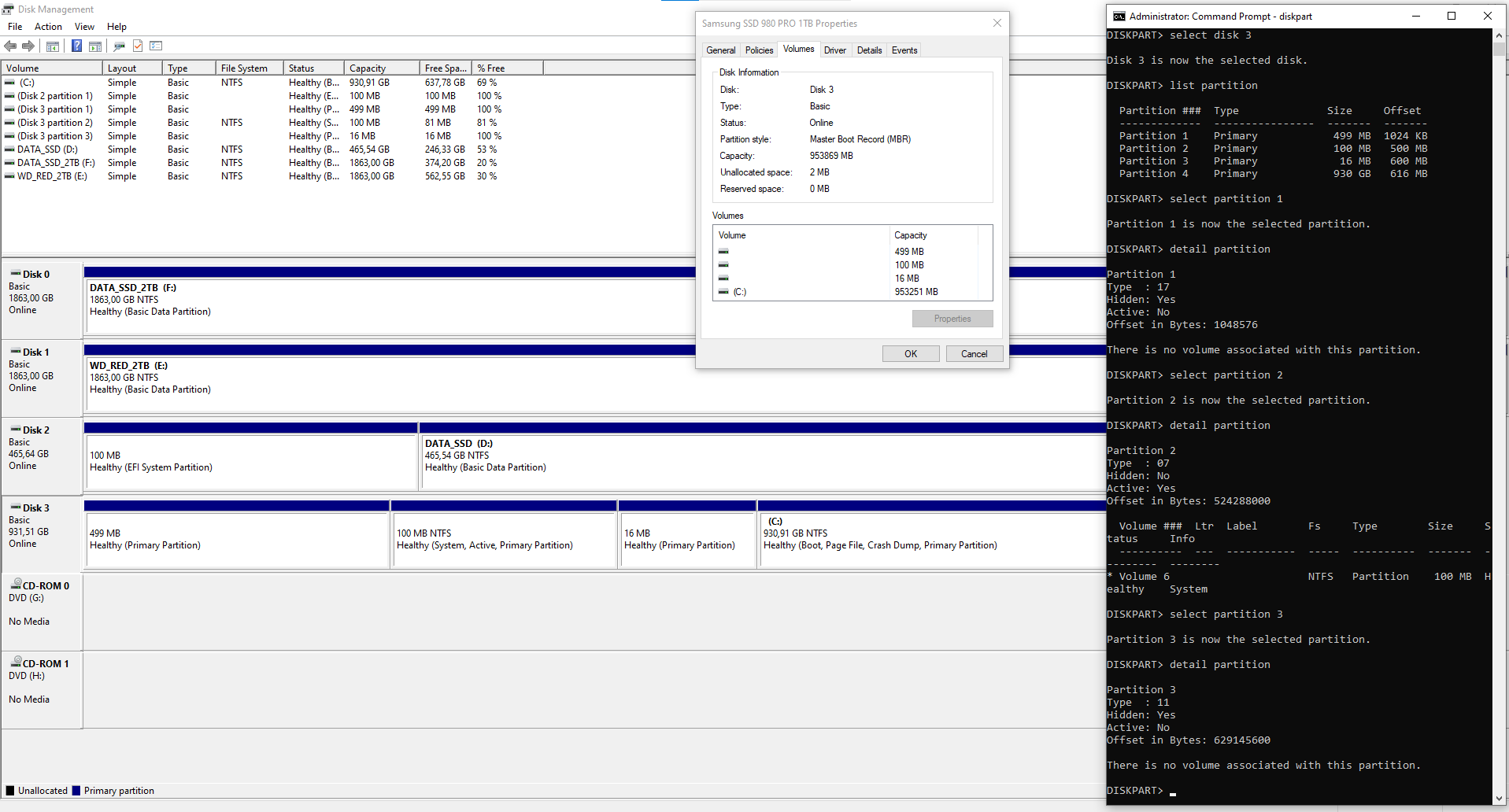Toggle the Show/Hide Console Tree icon
This screenshot has width=1509, height=812.
coord(53,46)
